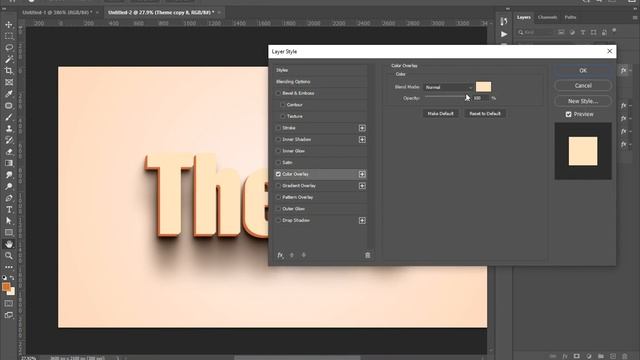Select the Spot Healing Brush tool
640x360 pixels.
[9, 106]
